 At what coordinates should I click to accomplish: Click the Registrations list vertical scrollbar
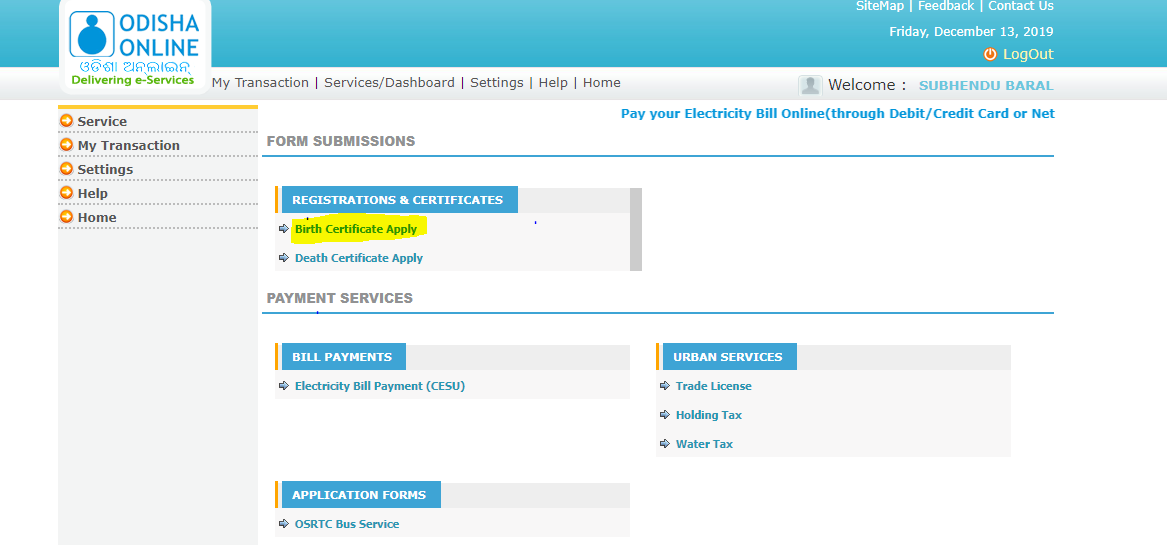coord(636,229)
